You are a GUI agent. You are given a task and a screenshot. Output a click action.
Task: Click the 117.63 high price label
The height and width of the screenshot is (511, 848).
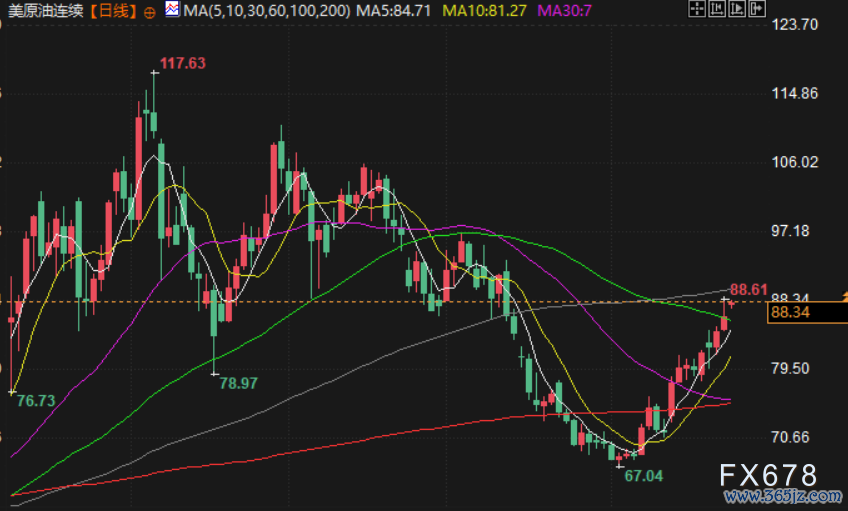click(183, 63)
